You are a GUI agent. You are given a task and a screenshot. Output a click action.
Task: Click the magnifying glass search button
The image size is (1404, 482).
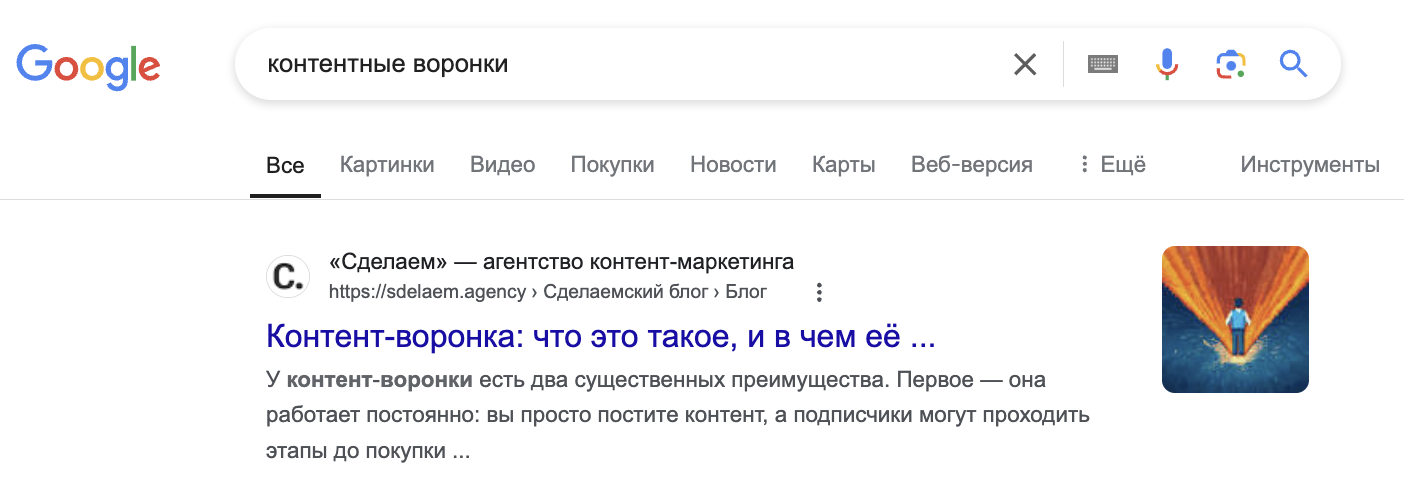tap(1294, 65)
